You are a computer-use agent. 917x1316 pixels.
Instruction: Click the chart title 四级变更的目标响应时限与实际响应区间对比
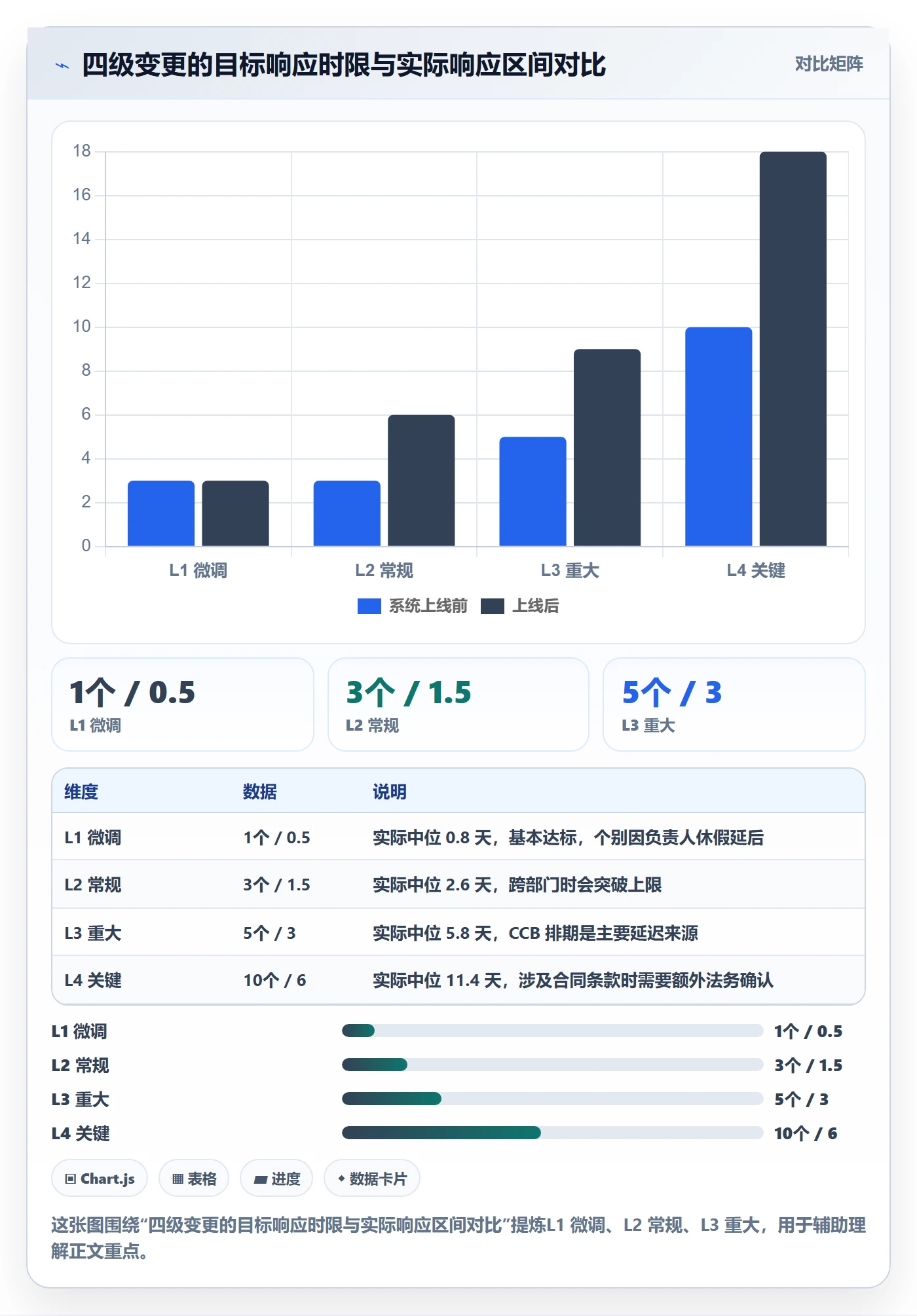(x=344, y=65)
